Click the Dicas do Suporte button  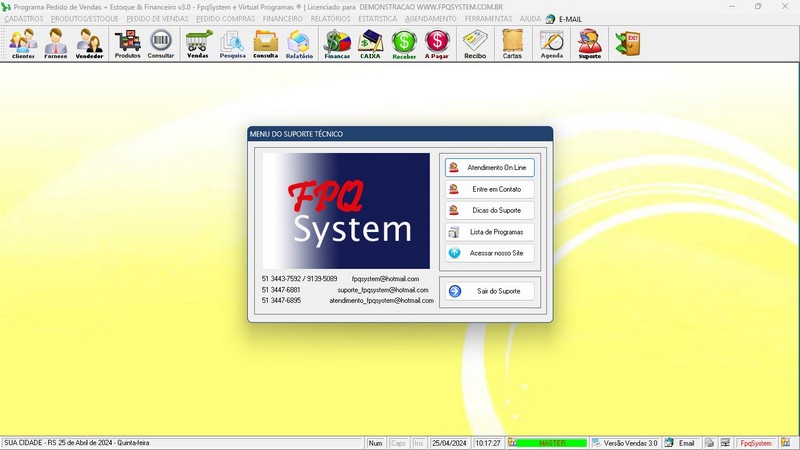point(489,210)
